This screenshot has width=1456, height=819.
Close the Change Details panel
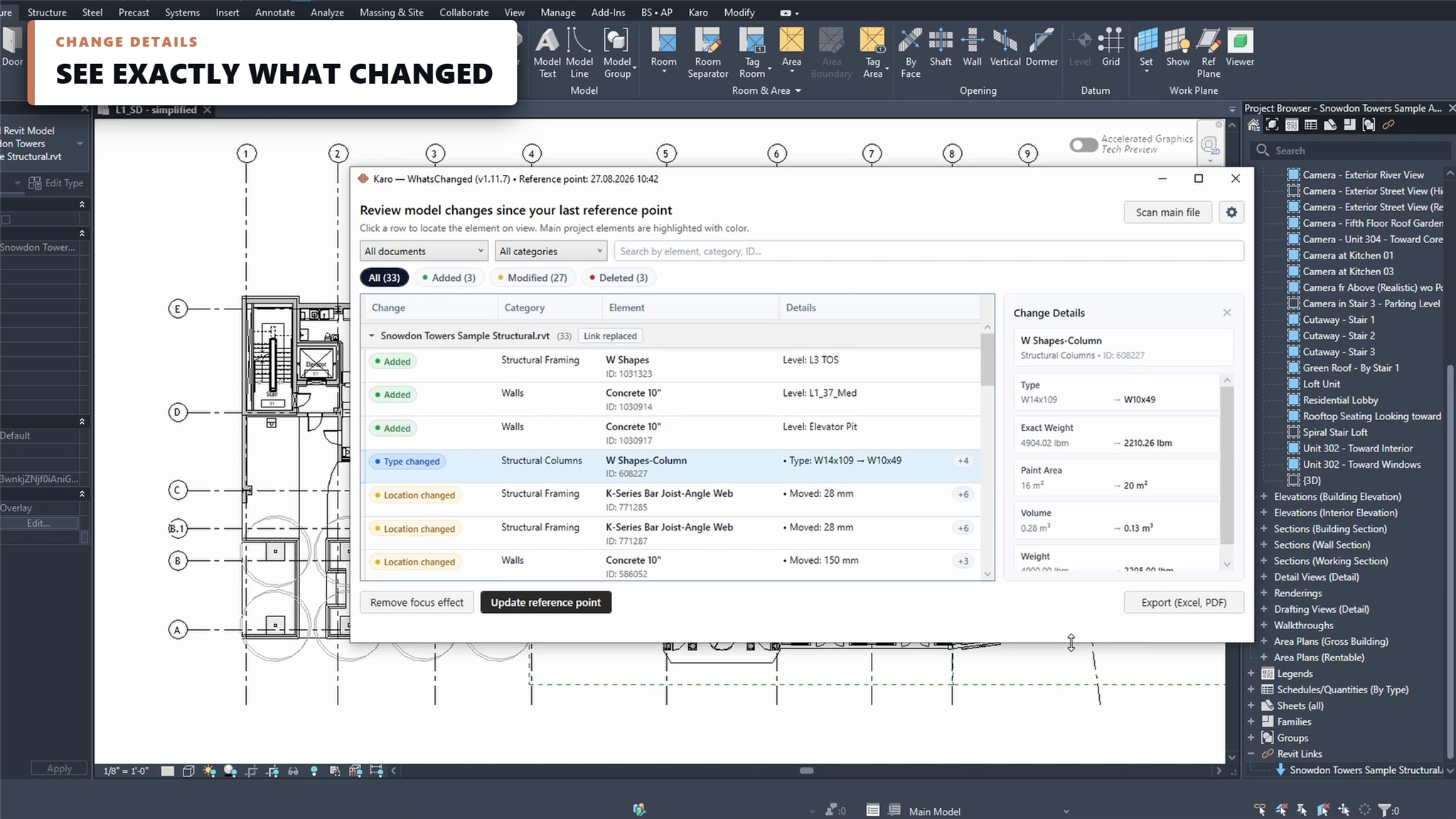pyautogui.click(x=1226, y=312)
